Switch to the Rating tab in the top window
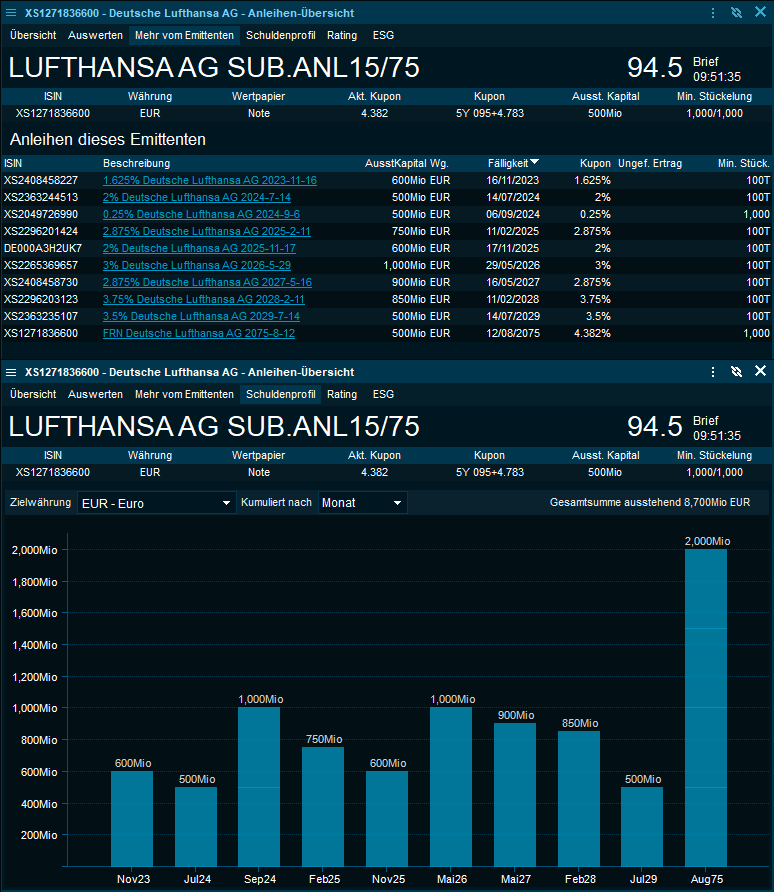 pyautogui.click(x=342, y=35)
